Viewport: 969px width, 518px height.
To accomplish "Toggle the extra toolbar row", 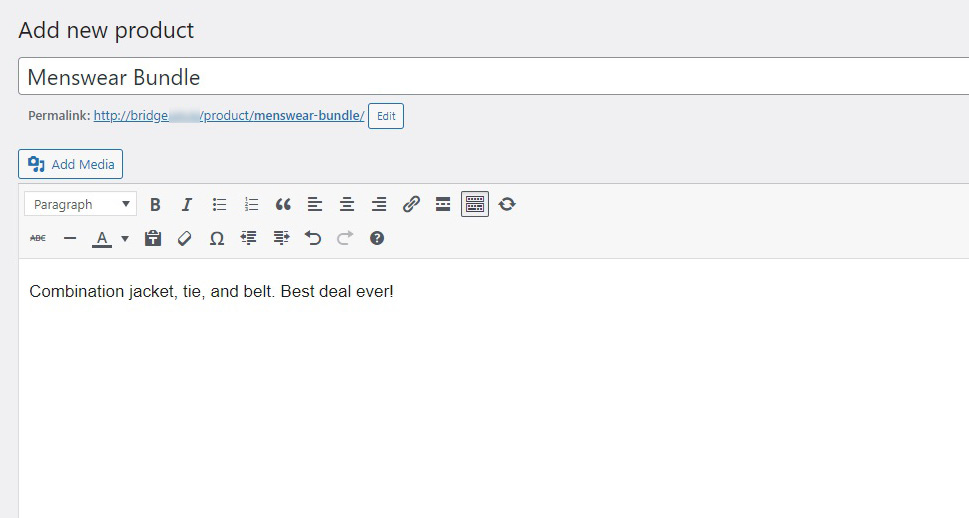I will pyautogui.click(x=475, y=204).
